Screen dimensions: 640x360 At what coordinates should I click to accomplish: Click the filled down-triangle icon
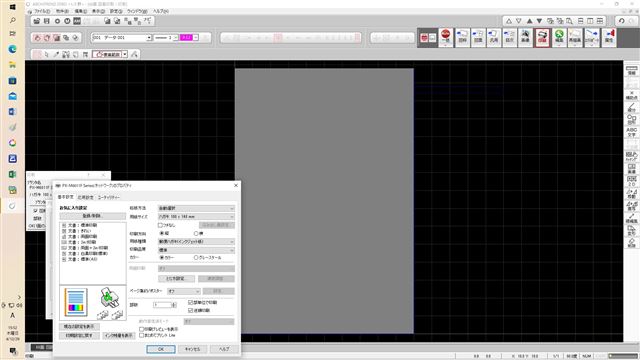(539, 21)
